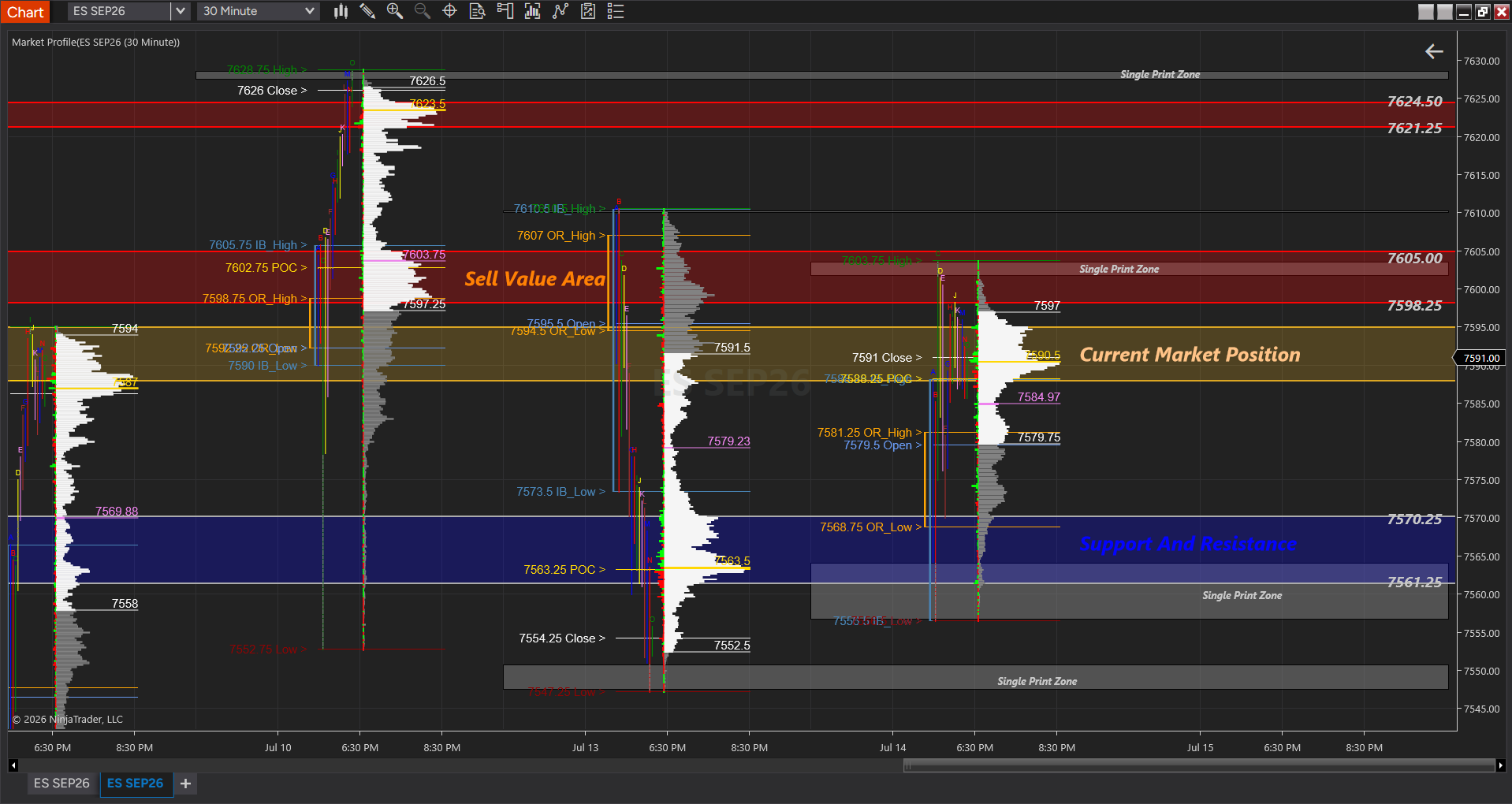Click the ES SEP26 instrument field
Viewport: 1512px width, 804px height.
pyautogui.click(x=118, y=11)
